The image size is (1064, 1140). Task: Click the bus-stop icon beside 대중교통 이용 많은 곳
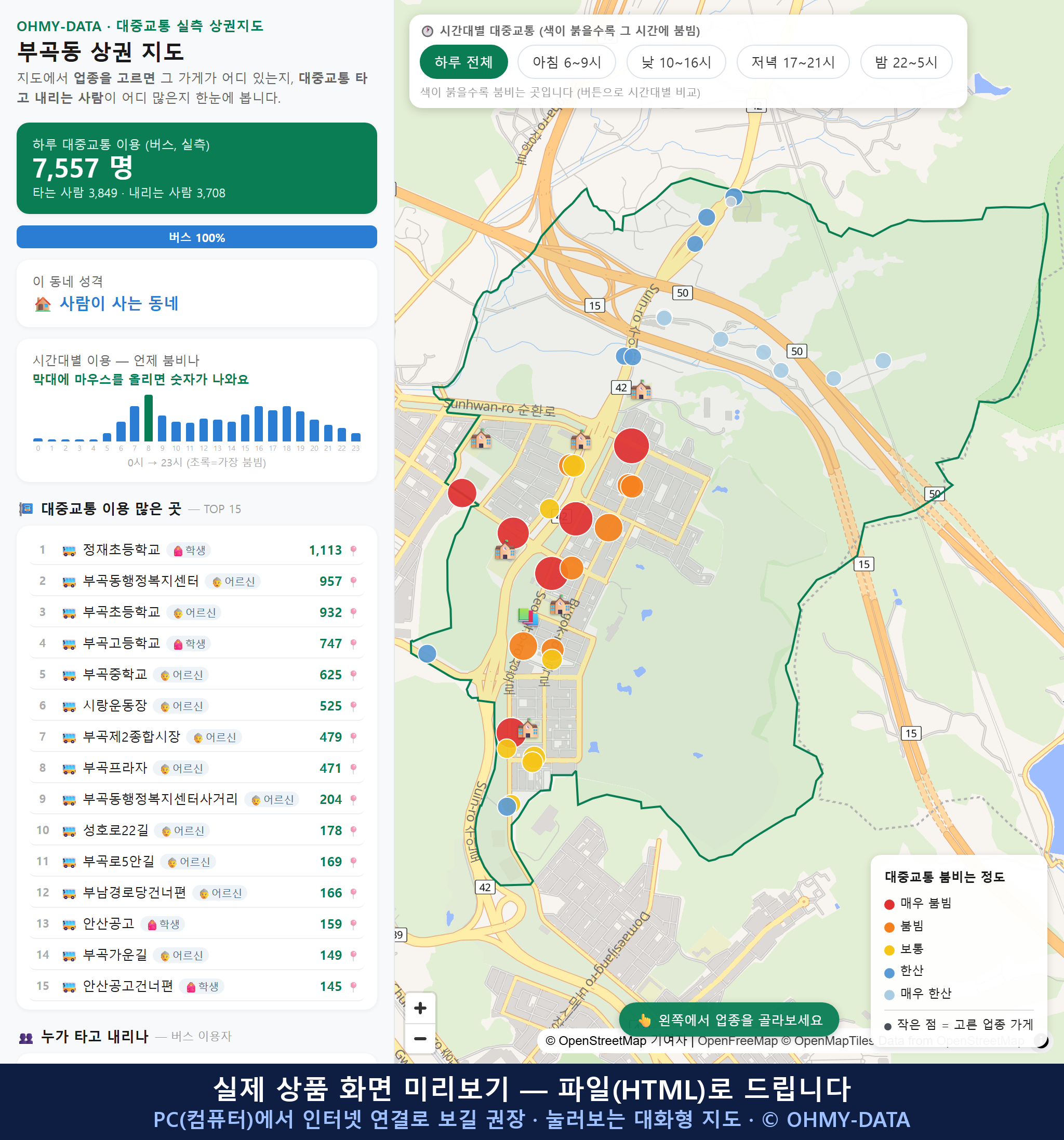pos(26,509)
